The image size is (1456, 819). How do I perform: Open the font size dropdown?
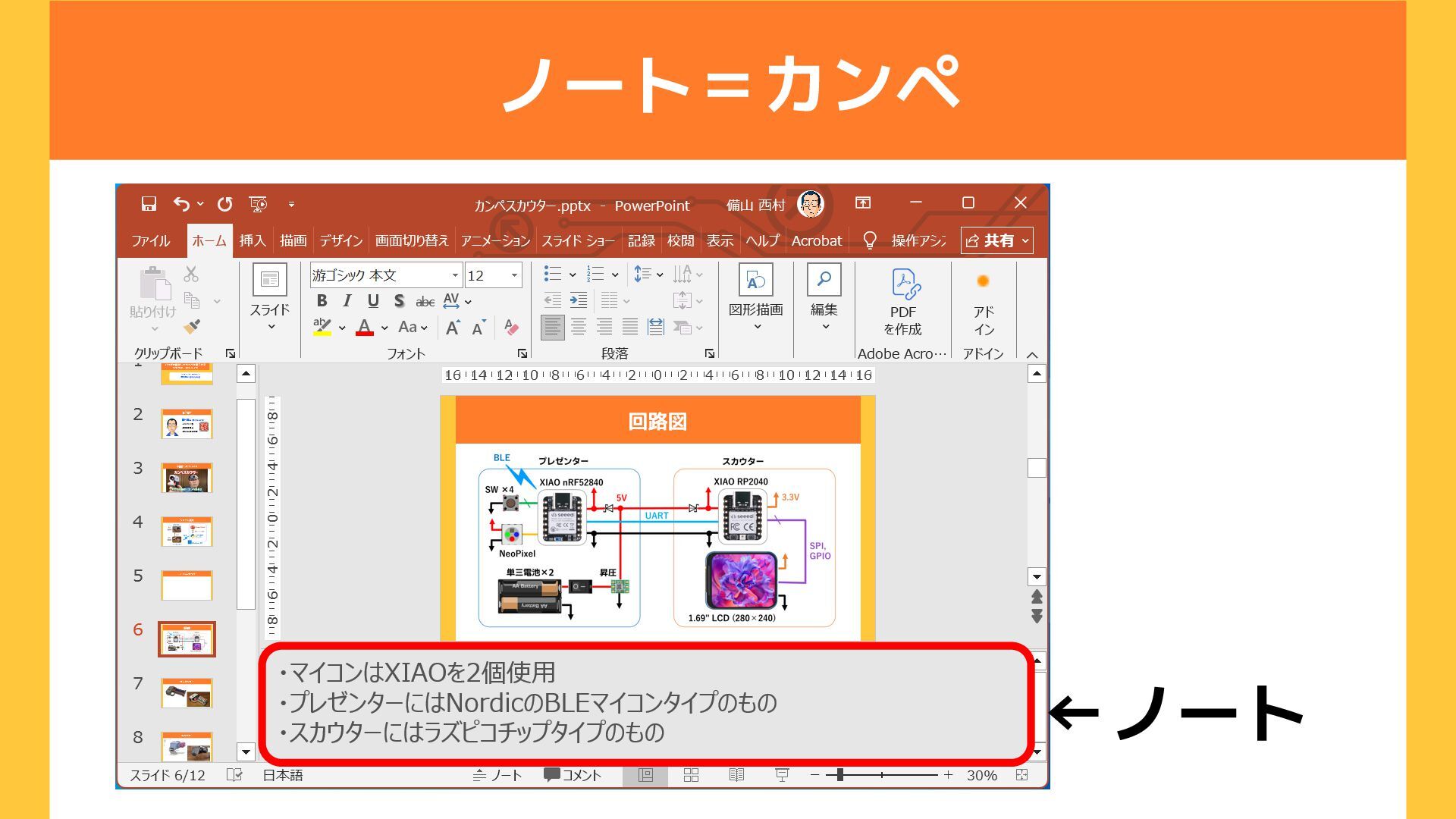(x=514, y=275)
